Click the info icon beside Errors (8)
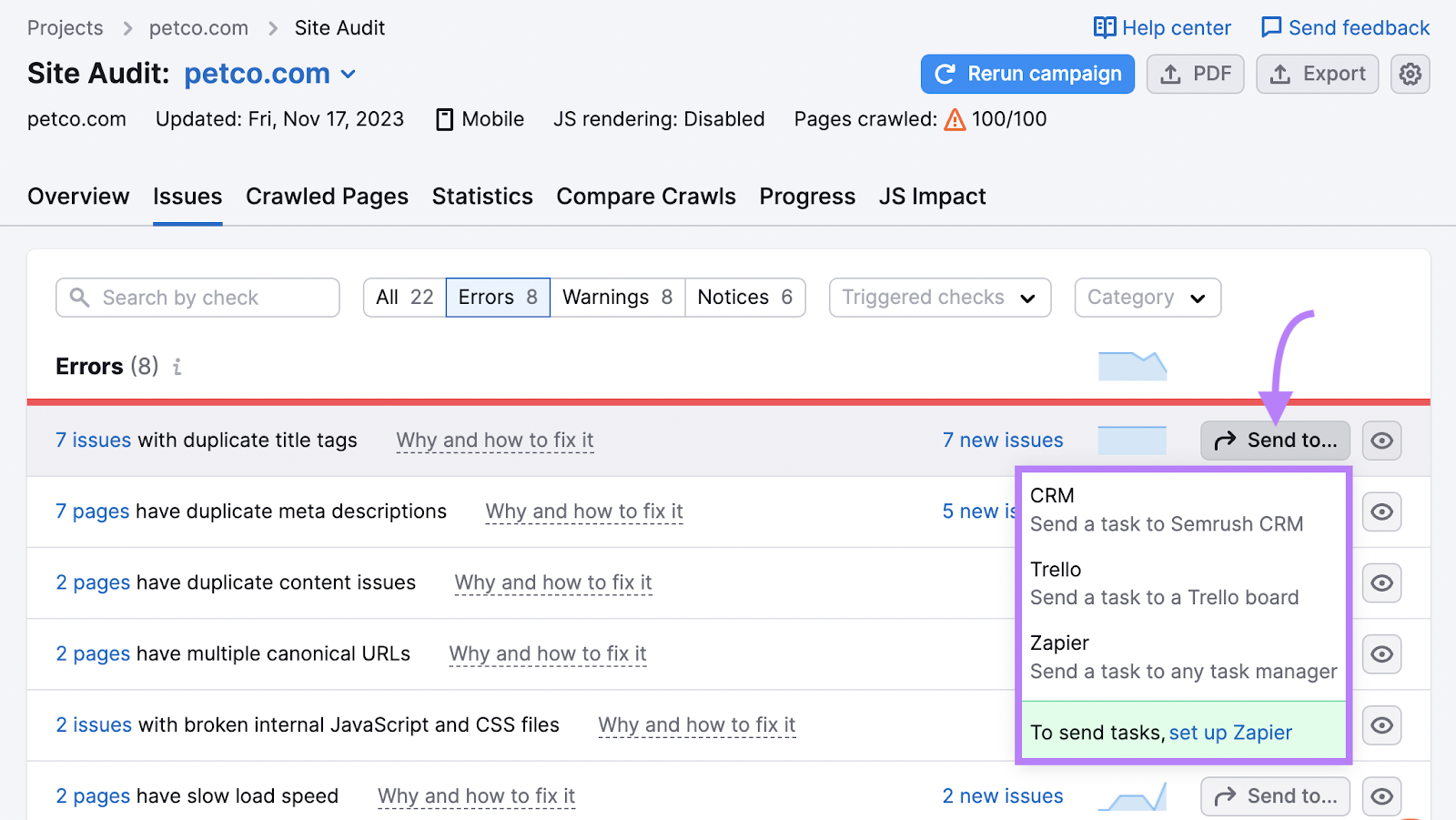 pyautogui.click(x=177, y=367)
